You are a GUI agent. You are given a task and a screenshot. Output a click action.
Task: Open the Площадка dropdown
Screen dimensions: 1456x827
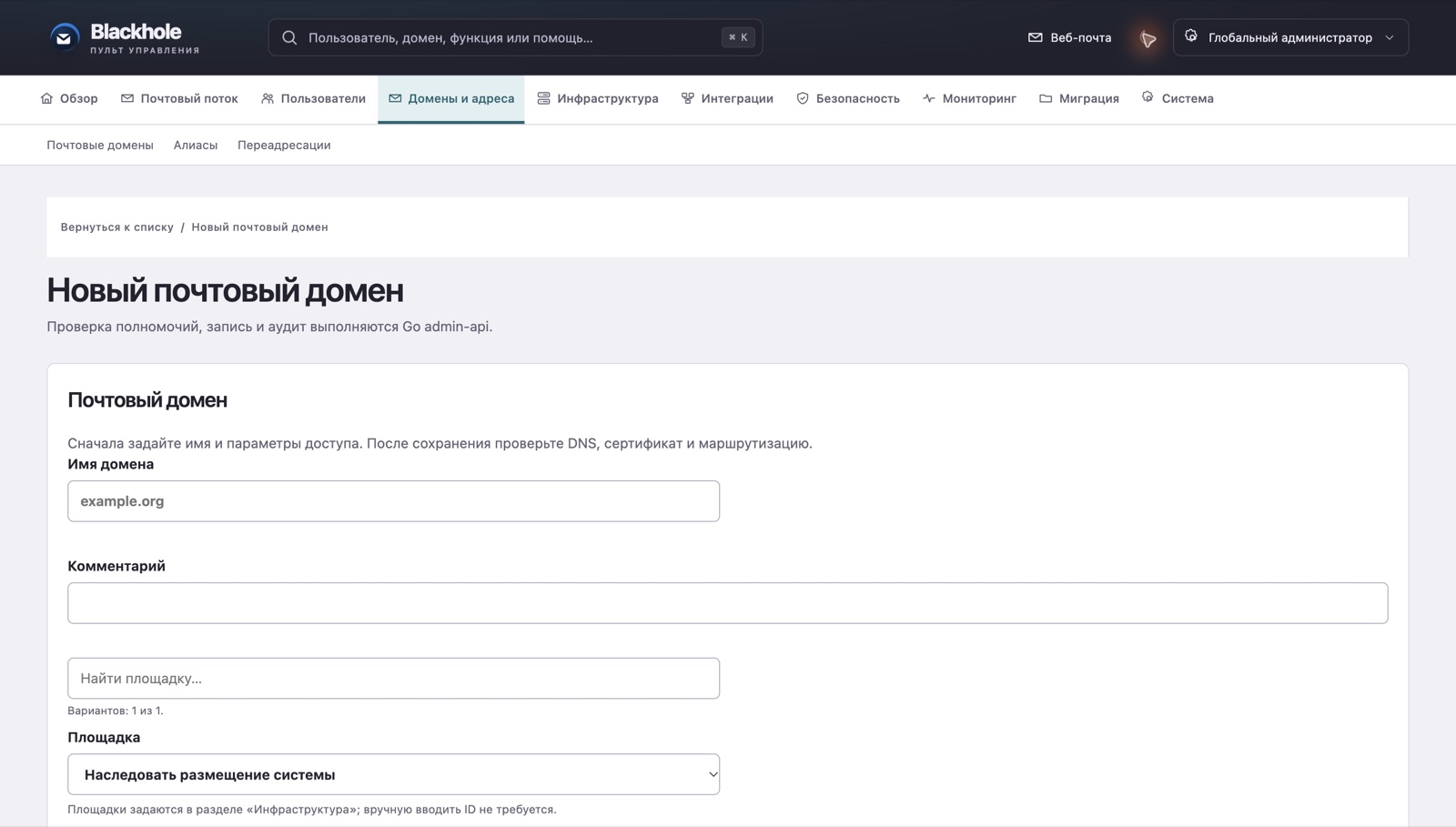(393, 774)
